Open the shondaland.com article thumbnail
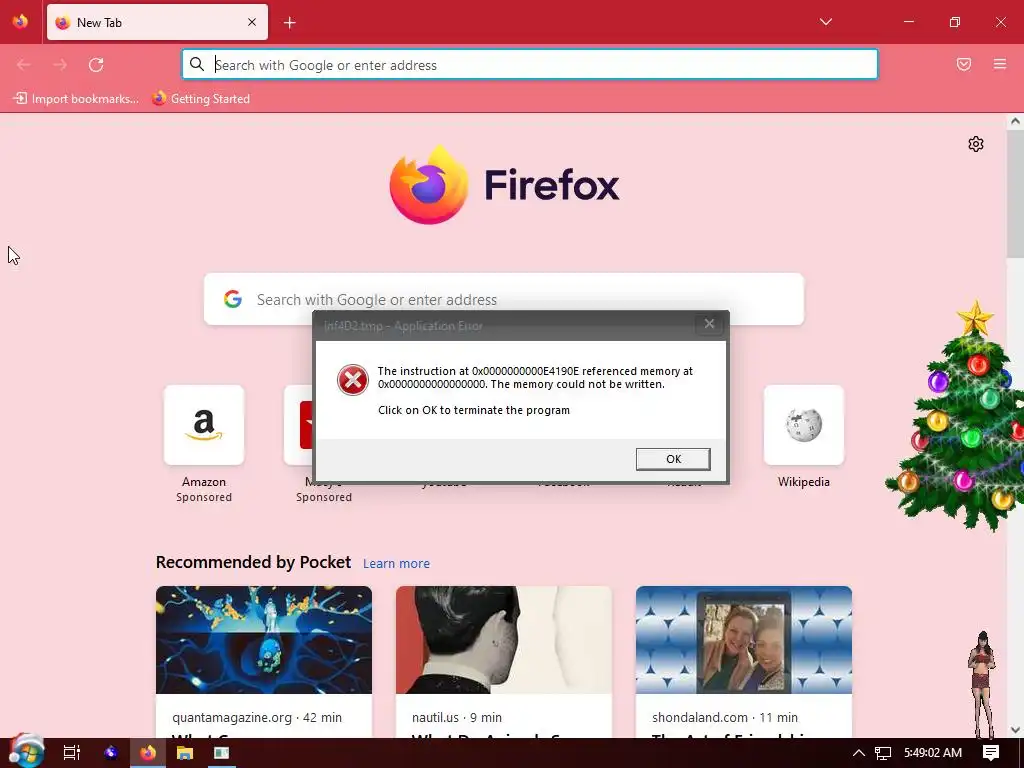 (x=744, y=640)
